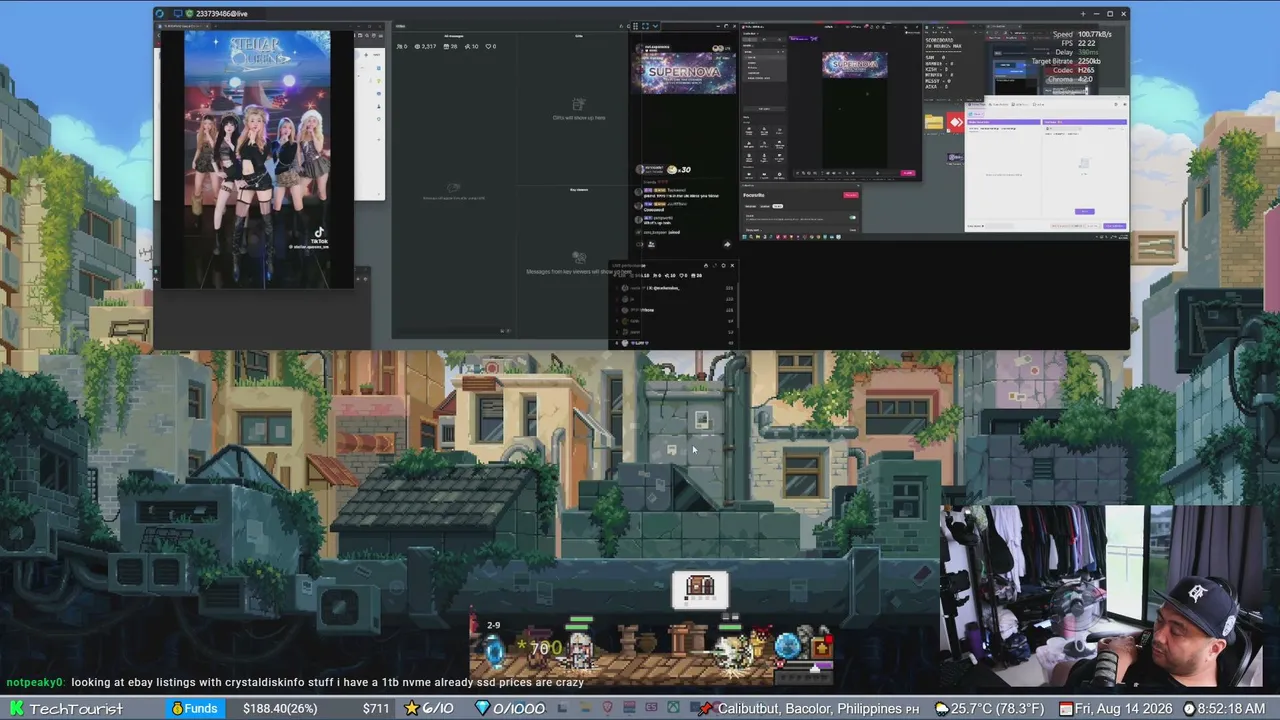1280x720 pixels.
Task: Click the remote desktop app icon in title bar
Action: click(160, 14)
